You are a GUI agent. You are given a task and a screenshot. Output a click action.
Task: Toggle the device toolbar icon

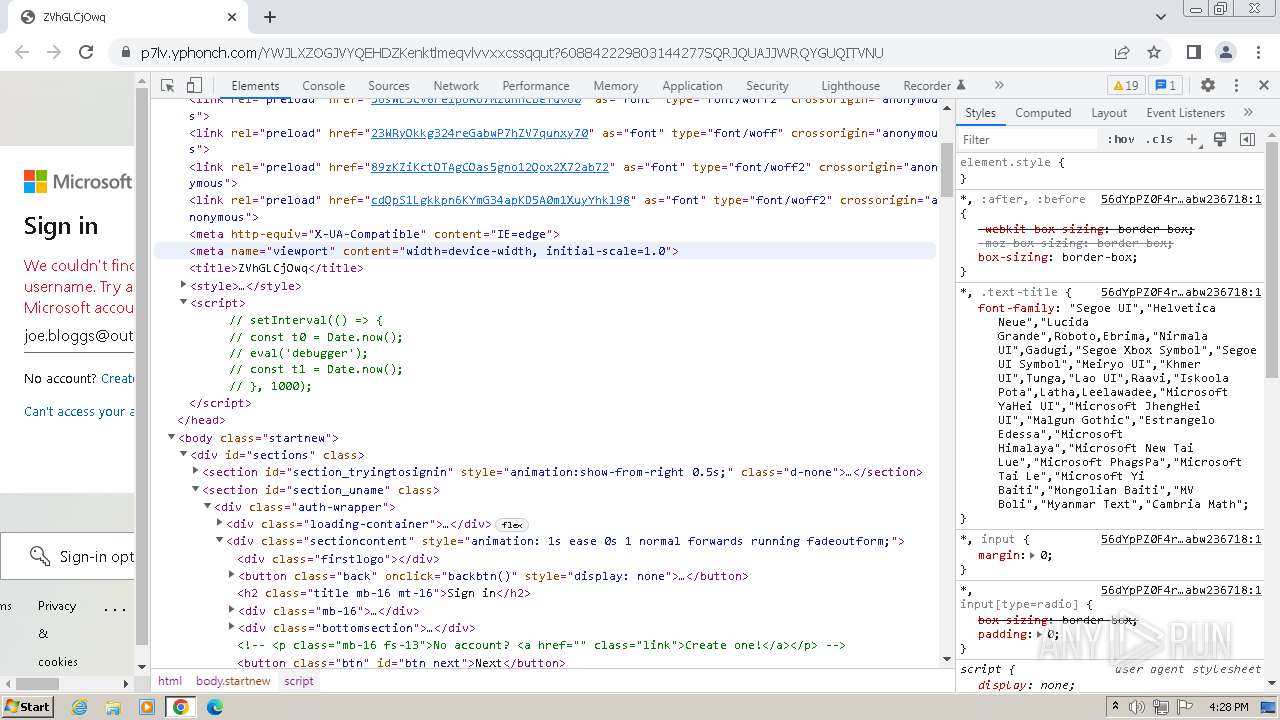point(194,86)
